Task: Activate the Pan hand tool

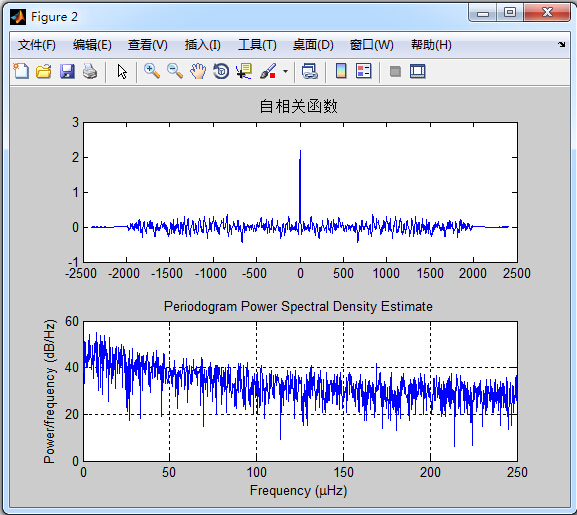Action: point(198,71)
